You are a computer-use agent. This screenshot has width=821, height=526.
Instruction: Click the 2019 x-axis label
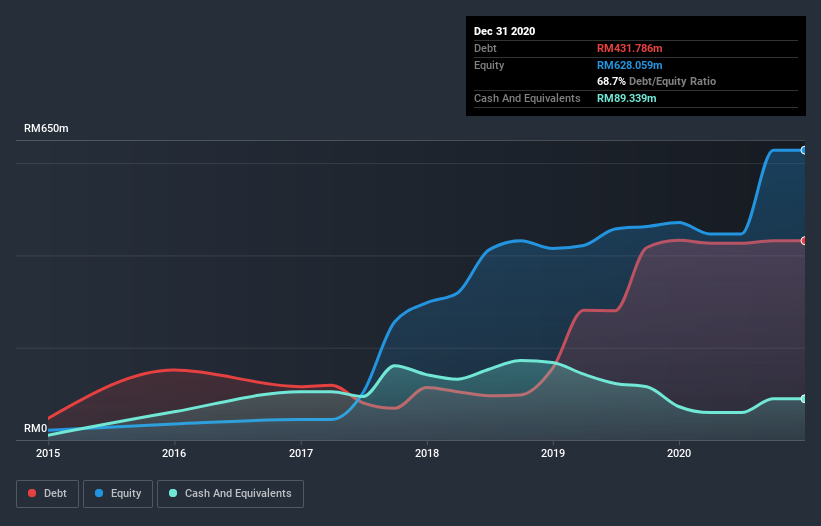tap(553, 453)
